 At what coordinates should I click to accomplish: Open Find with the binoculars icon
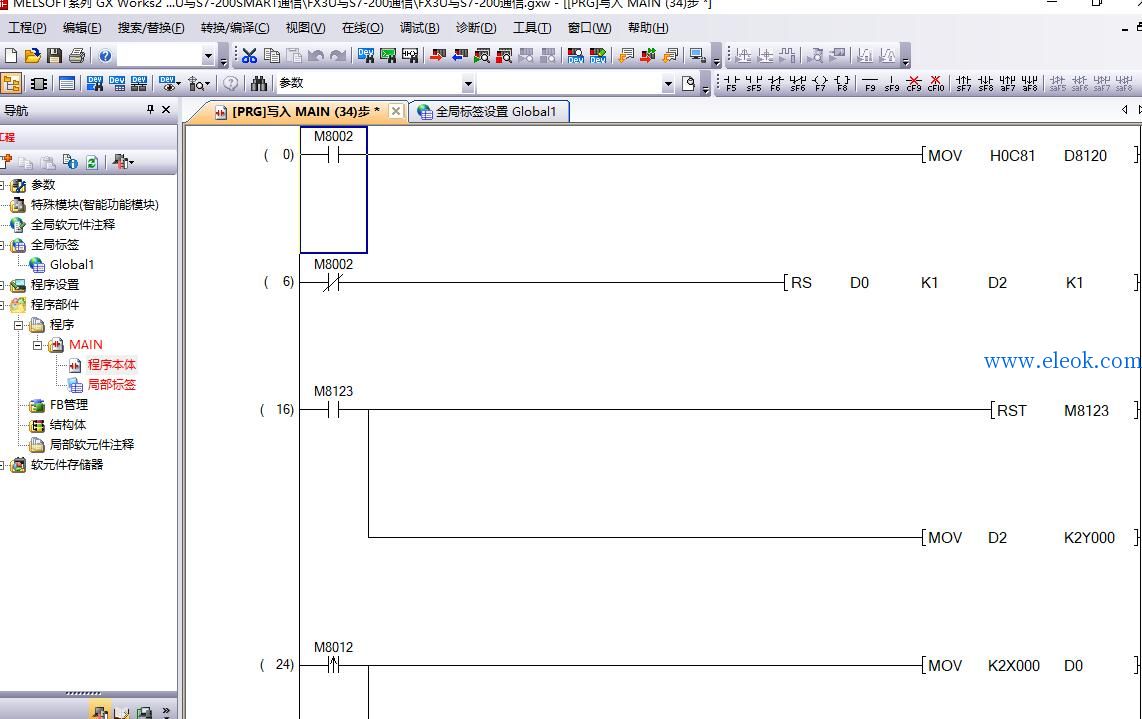(x=259, y=84)
